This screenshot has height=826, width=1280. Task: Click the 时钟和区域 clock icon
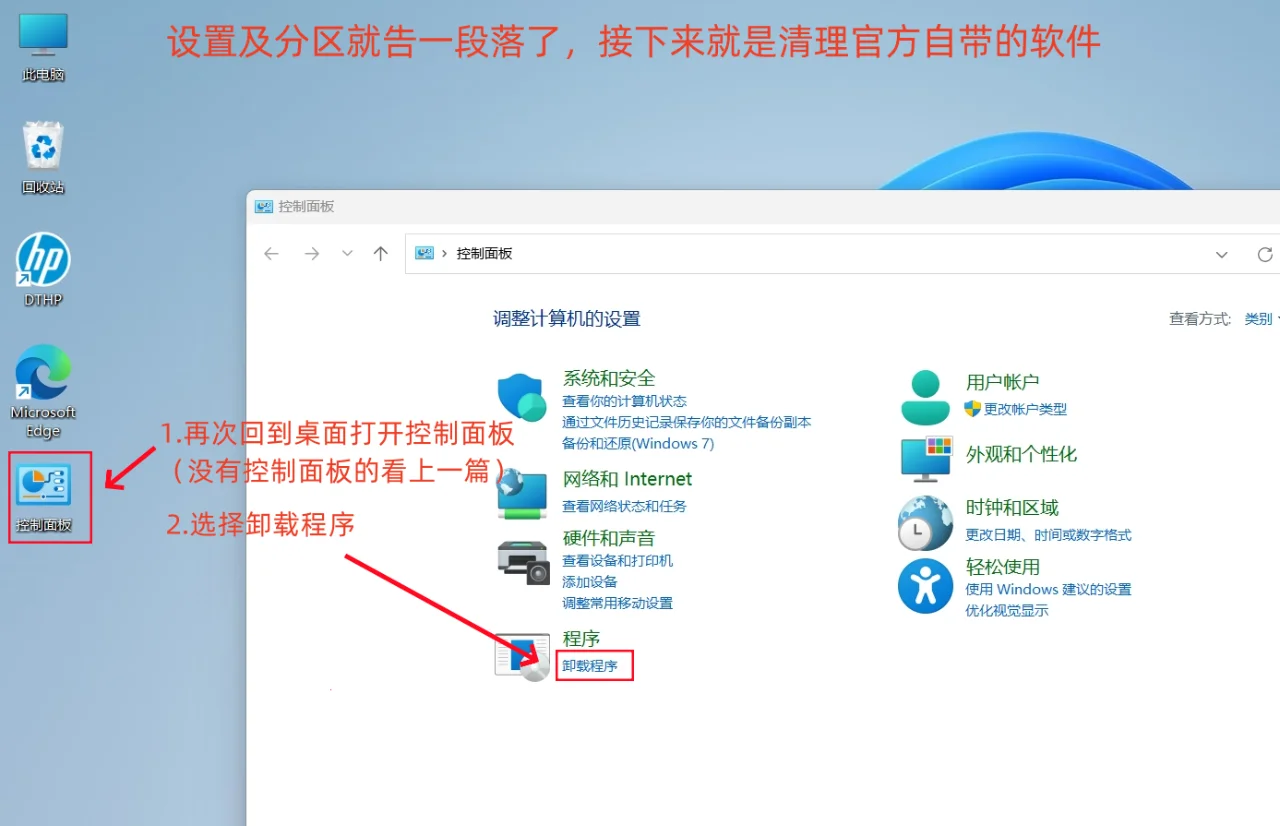(924, 523)
